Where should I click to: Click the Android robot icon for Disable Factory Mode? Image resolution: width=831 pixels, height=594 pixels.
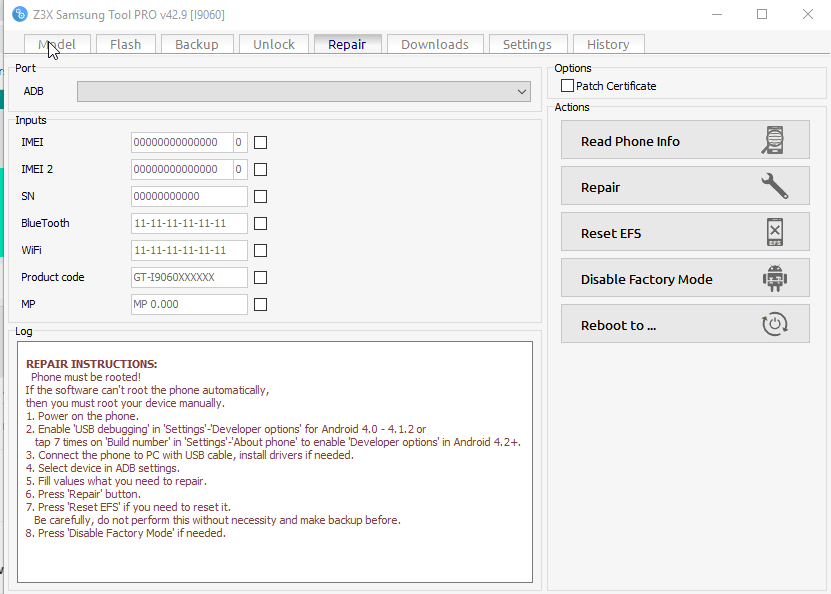click(x=773, y=278)
